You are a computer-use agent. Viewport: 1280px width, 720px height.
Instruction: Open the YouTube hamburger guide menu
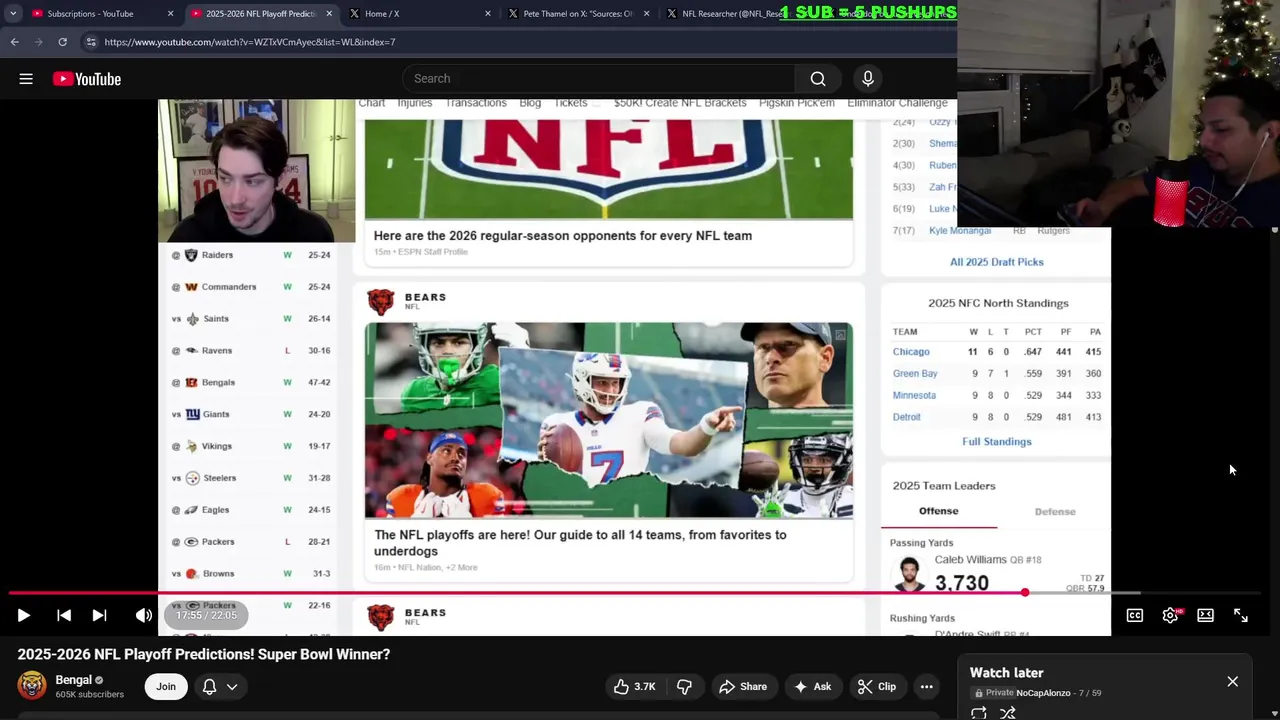26,79
